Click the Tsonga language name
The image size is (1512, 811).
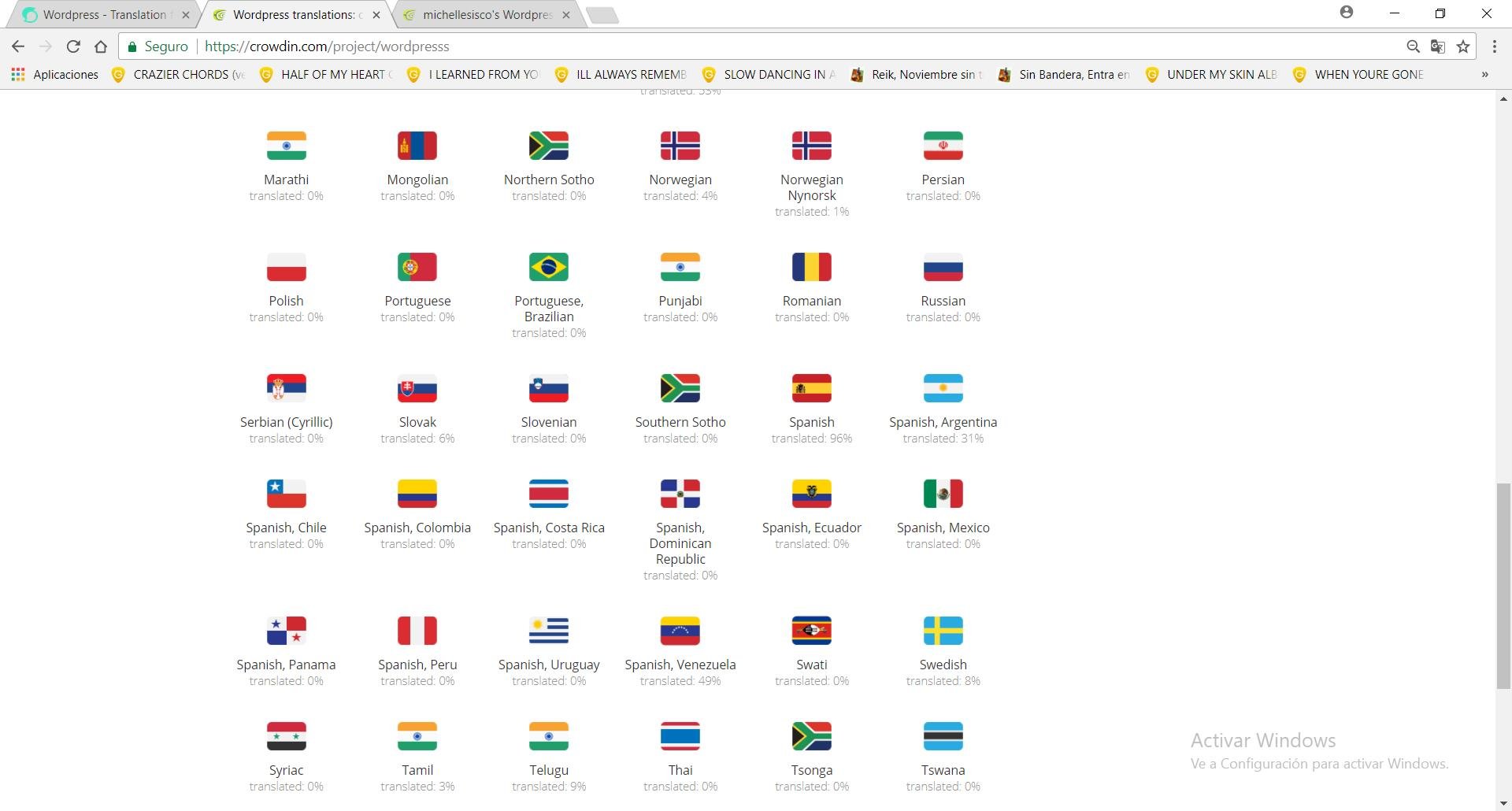tap(812, 770)
